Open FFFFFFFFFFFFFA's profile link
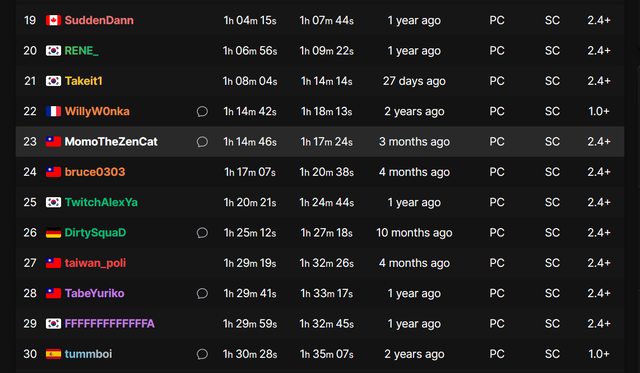640x373 pixels. coord(110,324)
